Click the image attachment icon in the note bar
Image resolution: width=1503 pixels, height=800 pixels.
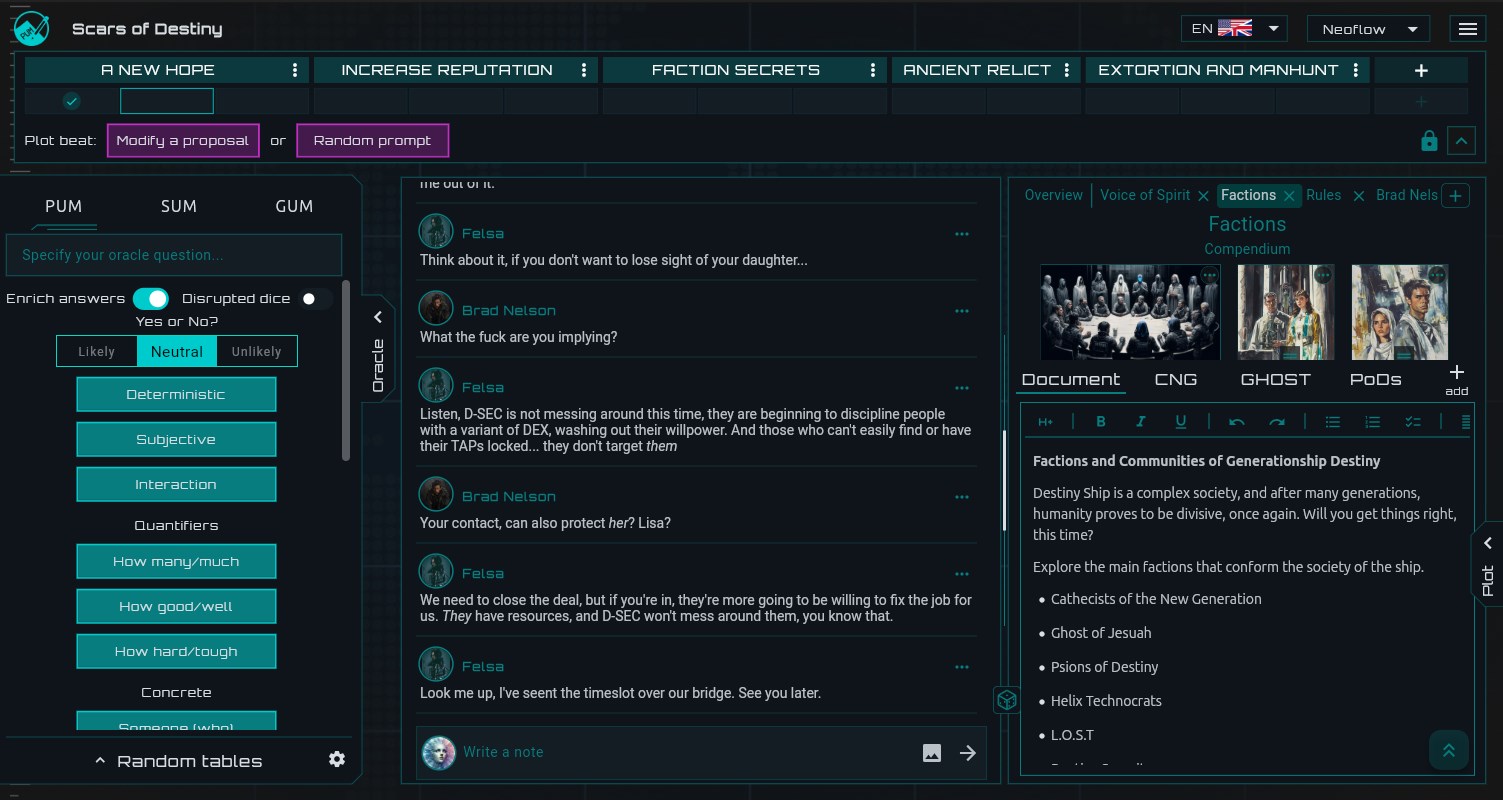click(931, 753)
